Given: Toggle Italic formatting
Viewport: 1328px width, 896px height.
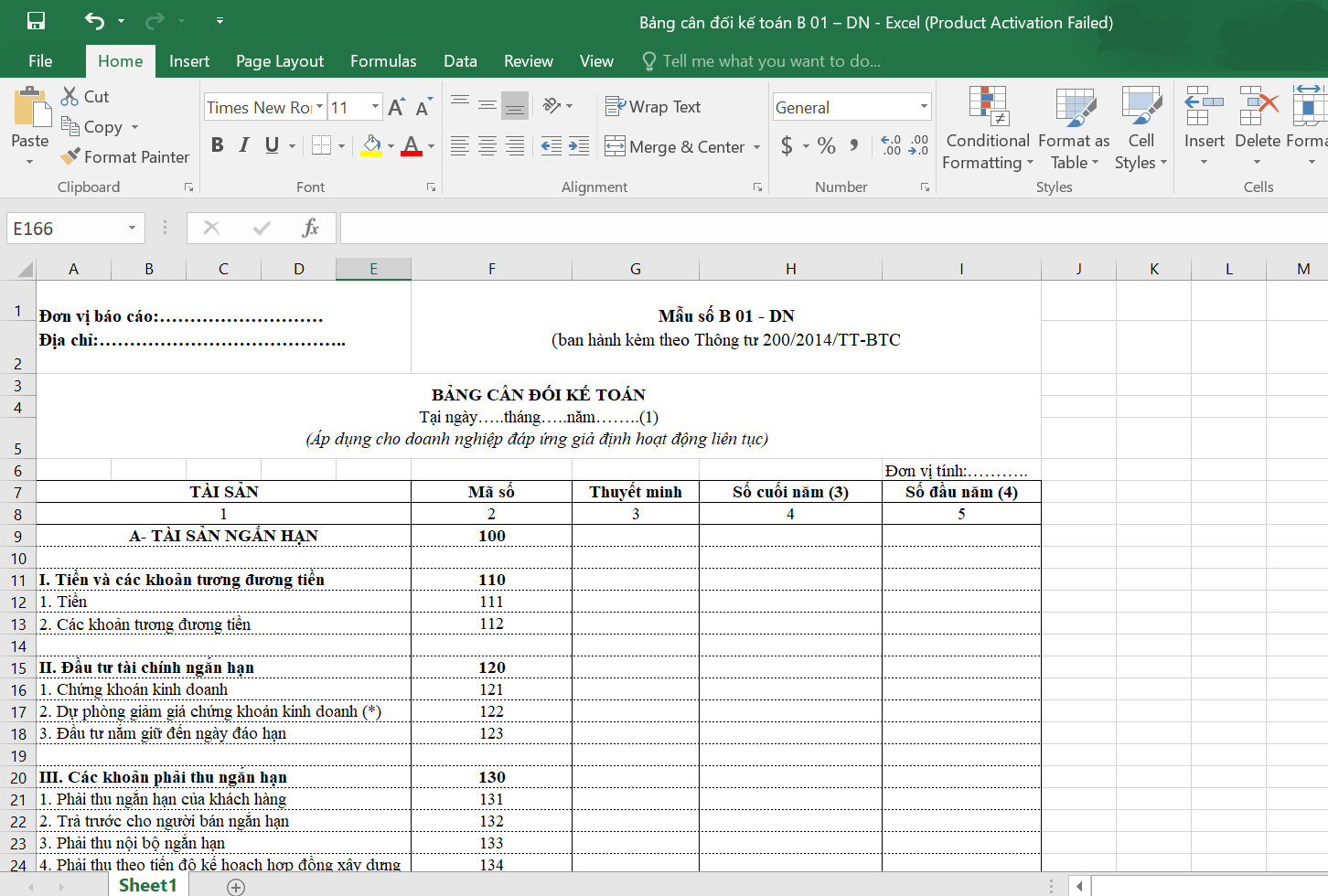Looking at the screenshot, I should pyautogui.click(x=244, y=145).
